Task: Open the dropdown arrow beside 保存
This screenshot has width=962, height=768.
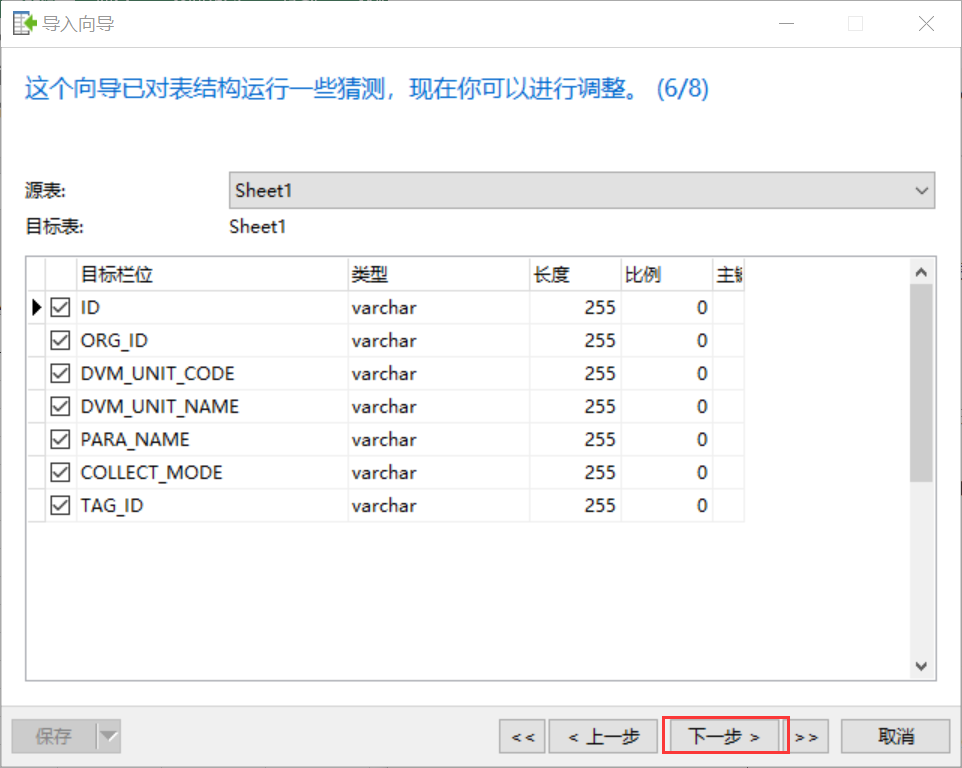Action: click(109, 735)
